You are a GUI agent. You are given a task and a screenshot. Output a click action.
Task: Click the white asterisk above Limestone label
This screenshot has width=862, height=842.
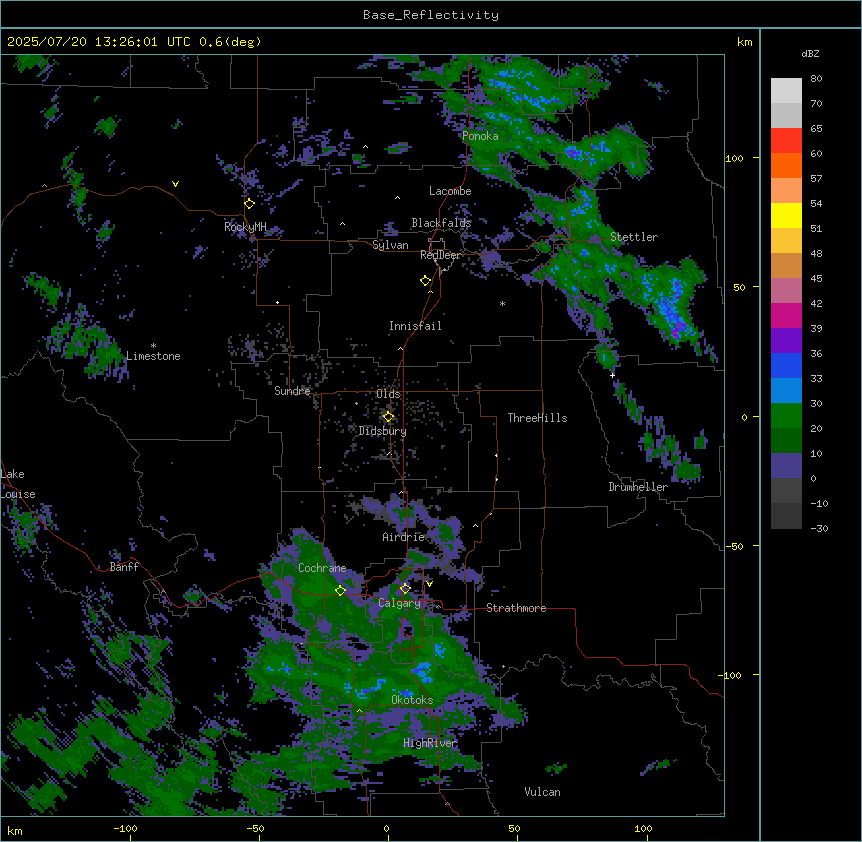(153, 346)
